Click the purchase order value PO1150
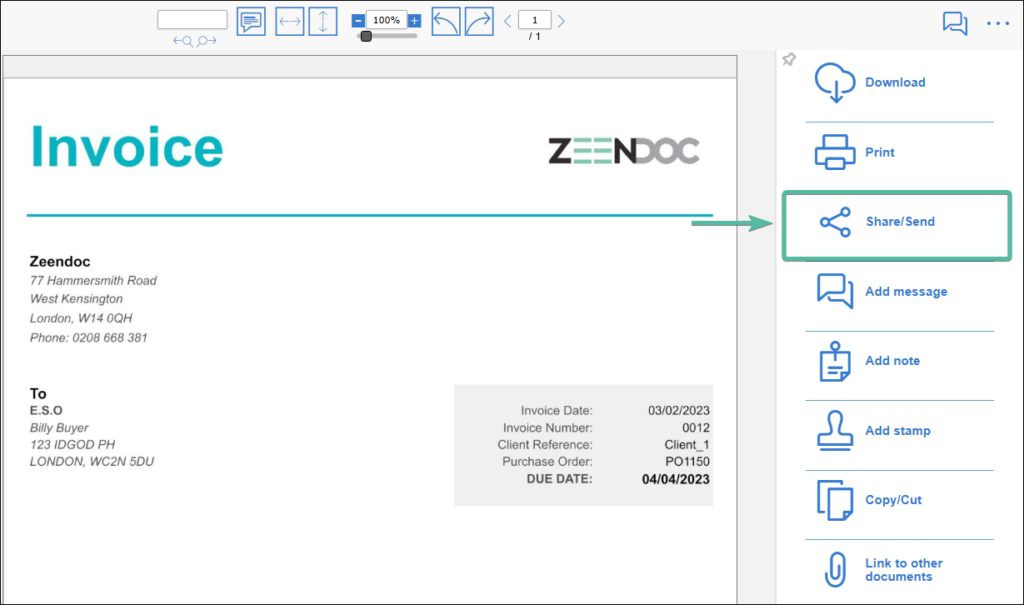The height and width of the screenshot is (605, 1024). [688, 461]
